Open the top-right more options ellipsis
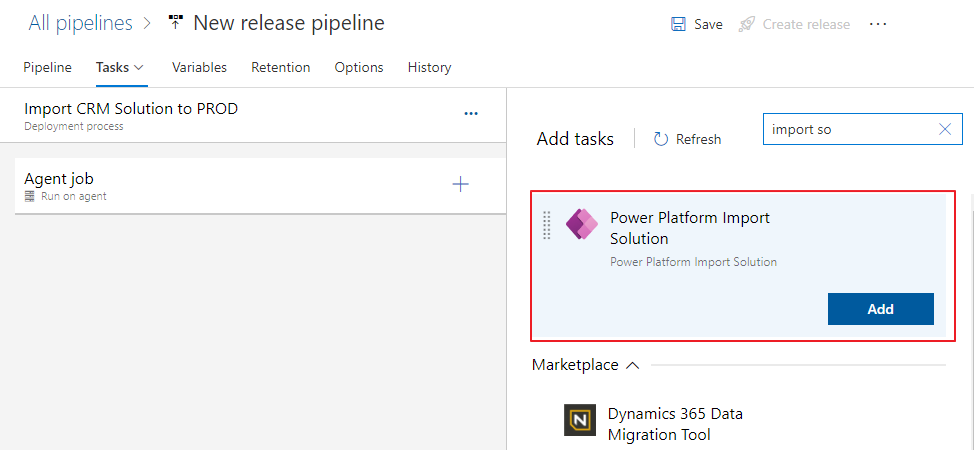Viewport: 974px width, 450px height. click(x=878, y=24)
